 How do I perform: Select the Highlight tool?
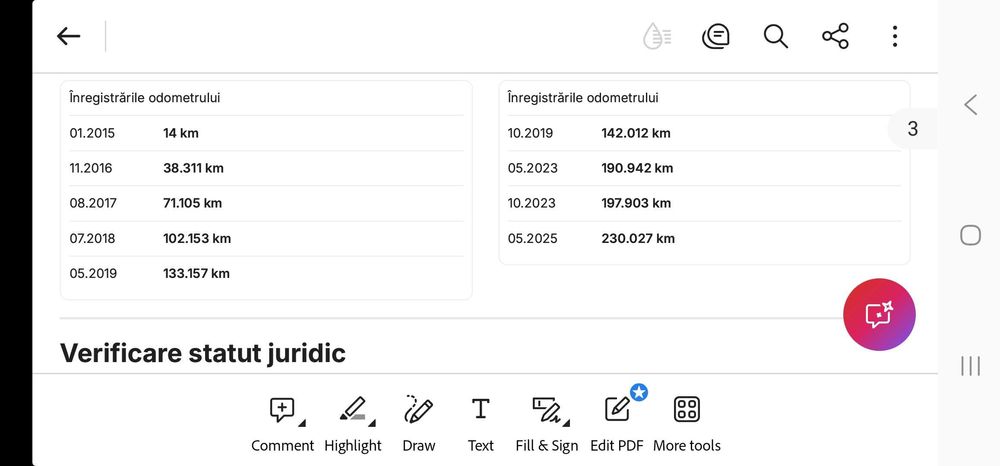click(352, 410)
